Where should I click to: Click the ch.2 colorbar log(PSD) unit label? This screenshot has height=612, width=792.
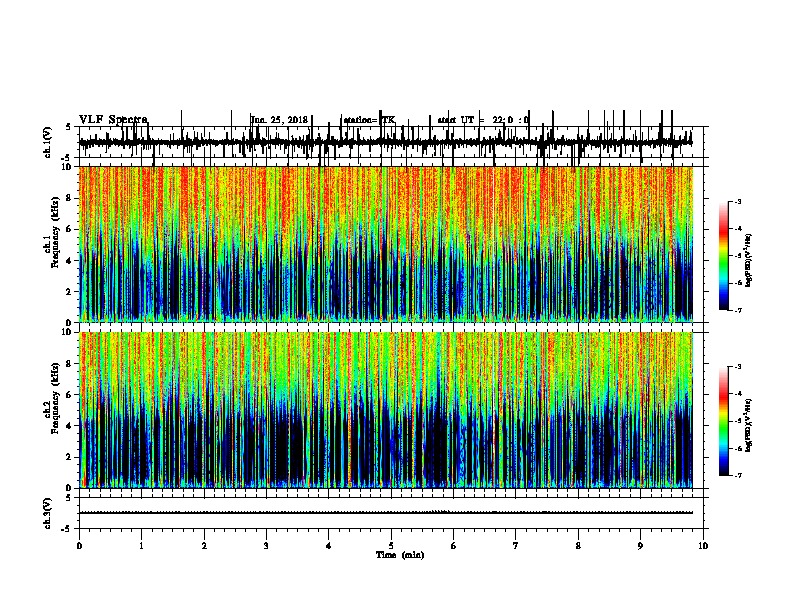pos(748,426)
